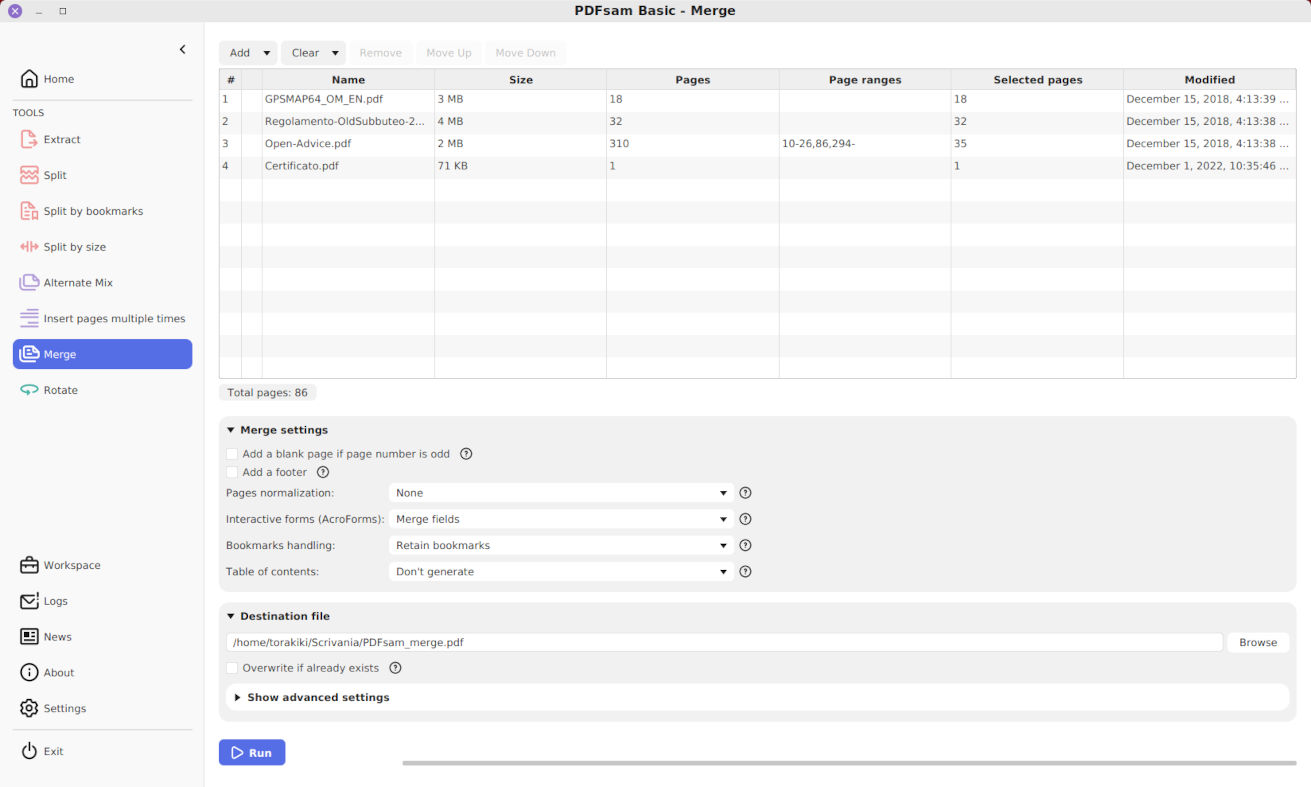
Task: Open the Workspace panel
Action: click(70, 565)
